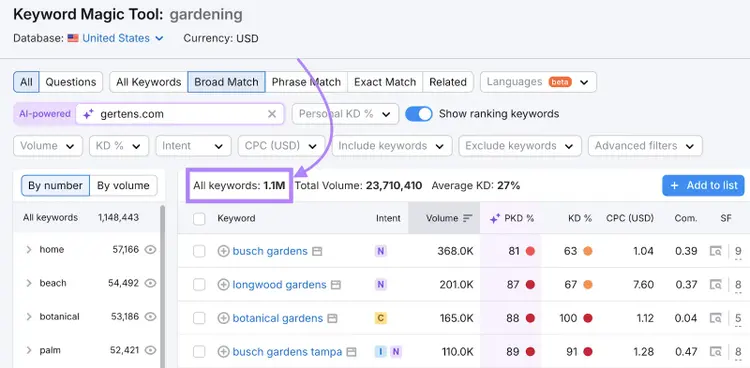Toggle Show ranking keywords switch

[x=419, y=114]
